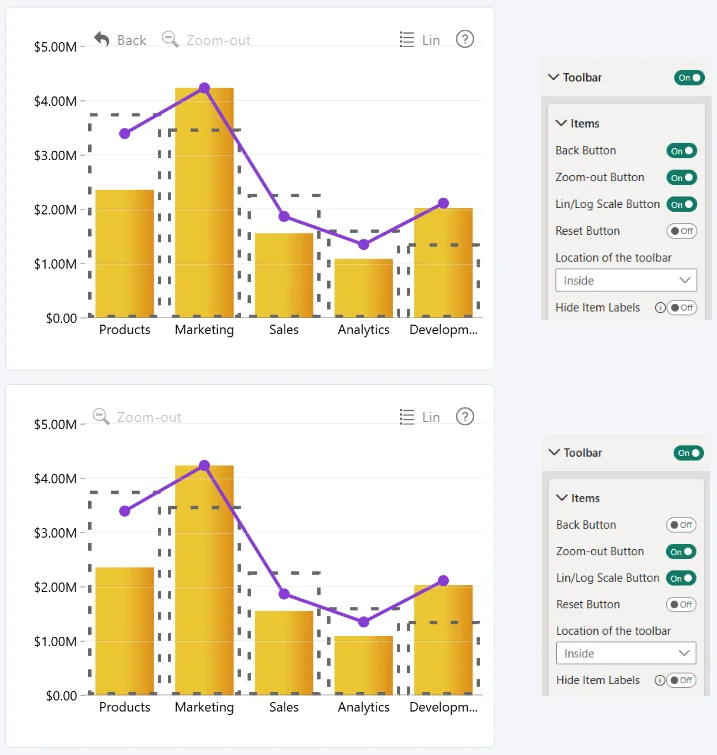717x755 pixels.
Task: Select the Analytics bar in bottom chart
Action: click(364, 665)
